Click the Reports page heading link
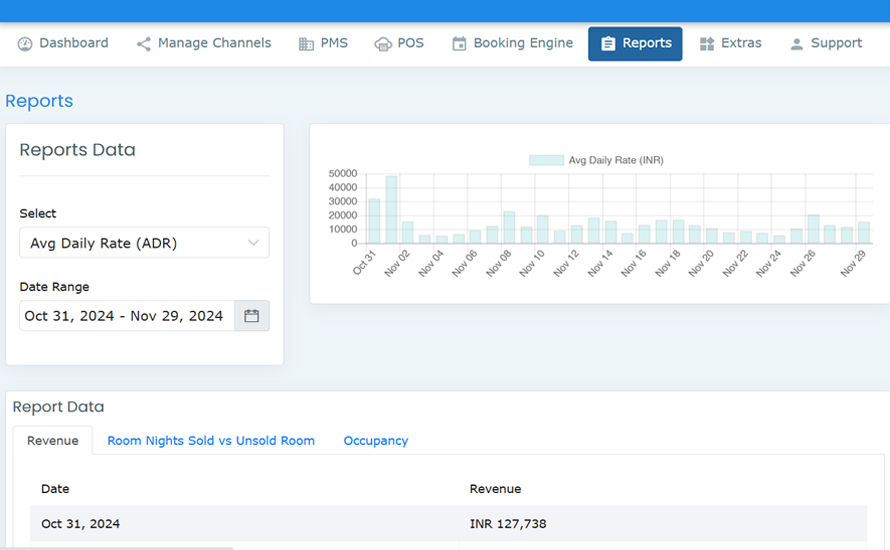Screen dimensions: 890x550 coord(39,101)
